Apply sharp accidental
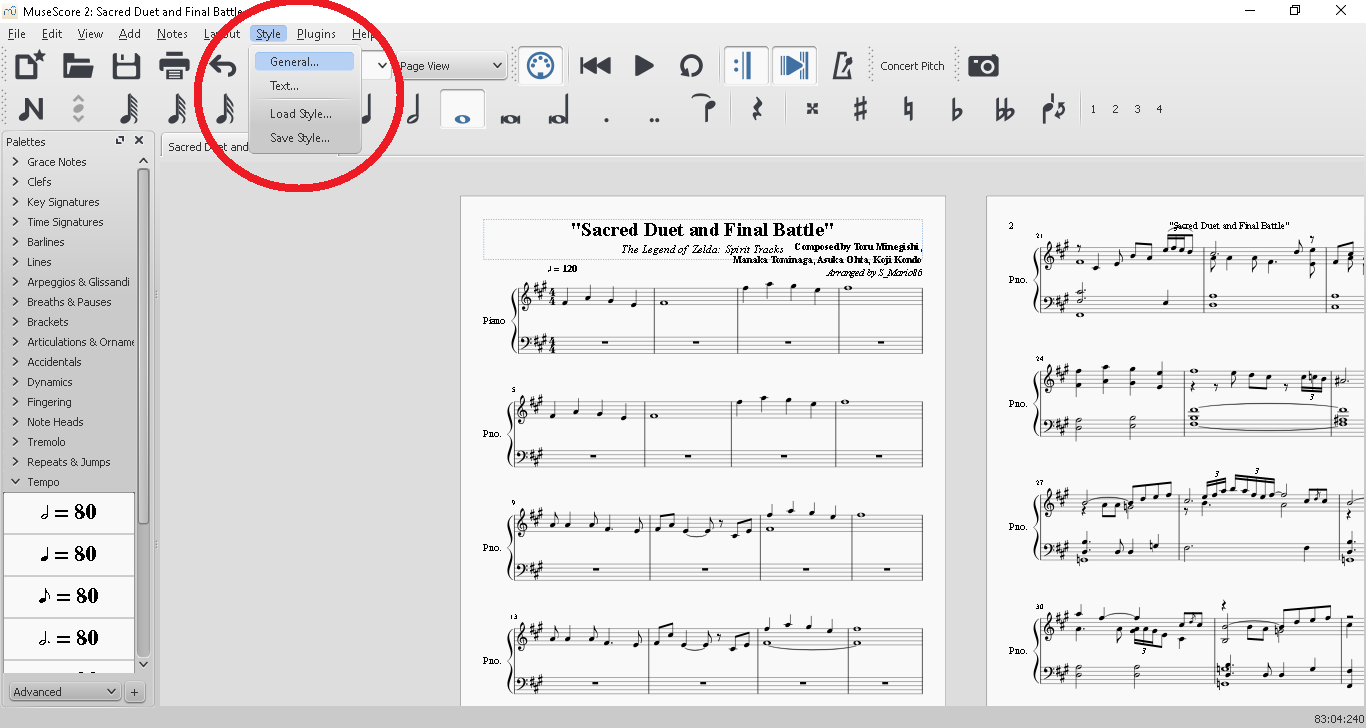 click(x=860, y=109)
